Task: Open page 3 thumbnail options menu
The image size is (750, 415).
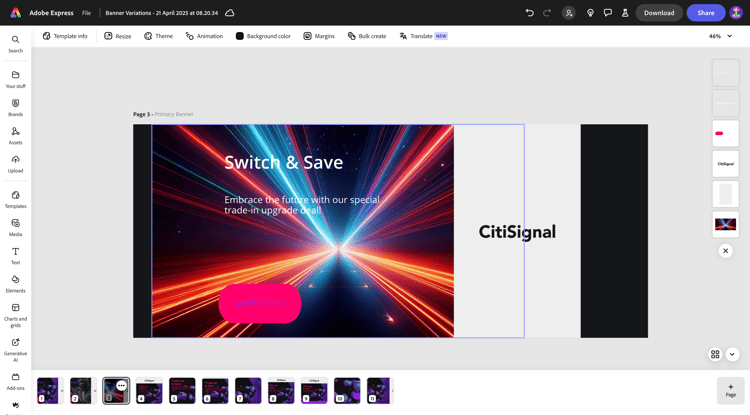Action: (x=121, y=385)
